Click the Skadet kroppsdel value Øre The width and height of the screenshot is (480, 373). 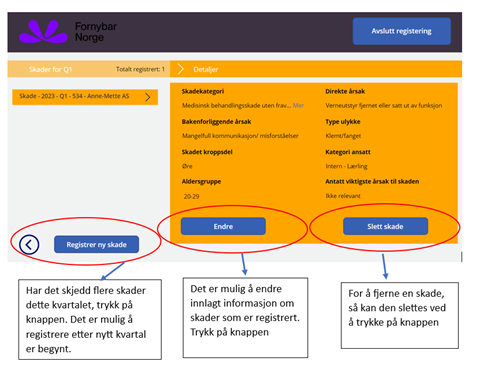[187, 166]
